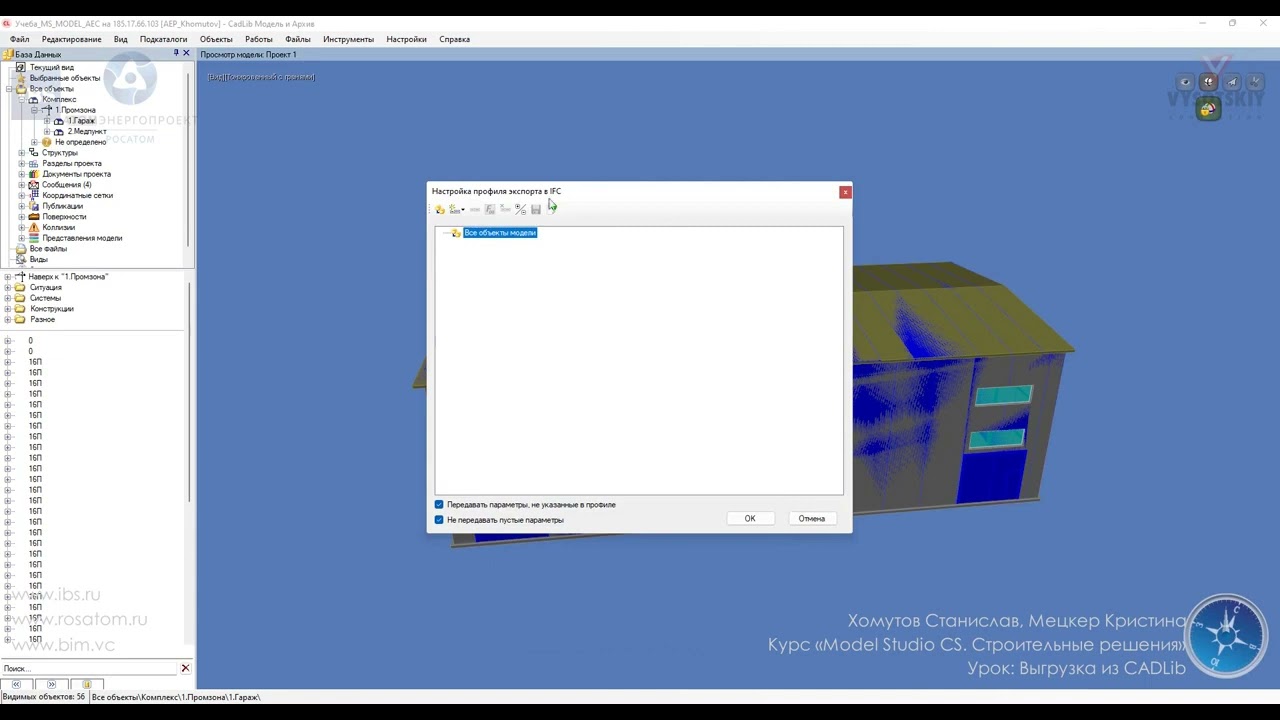Select 'Виды' item in database tree
Viewport: 1280px width, 720px height.
click(38, 259)
